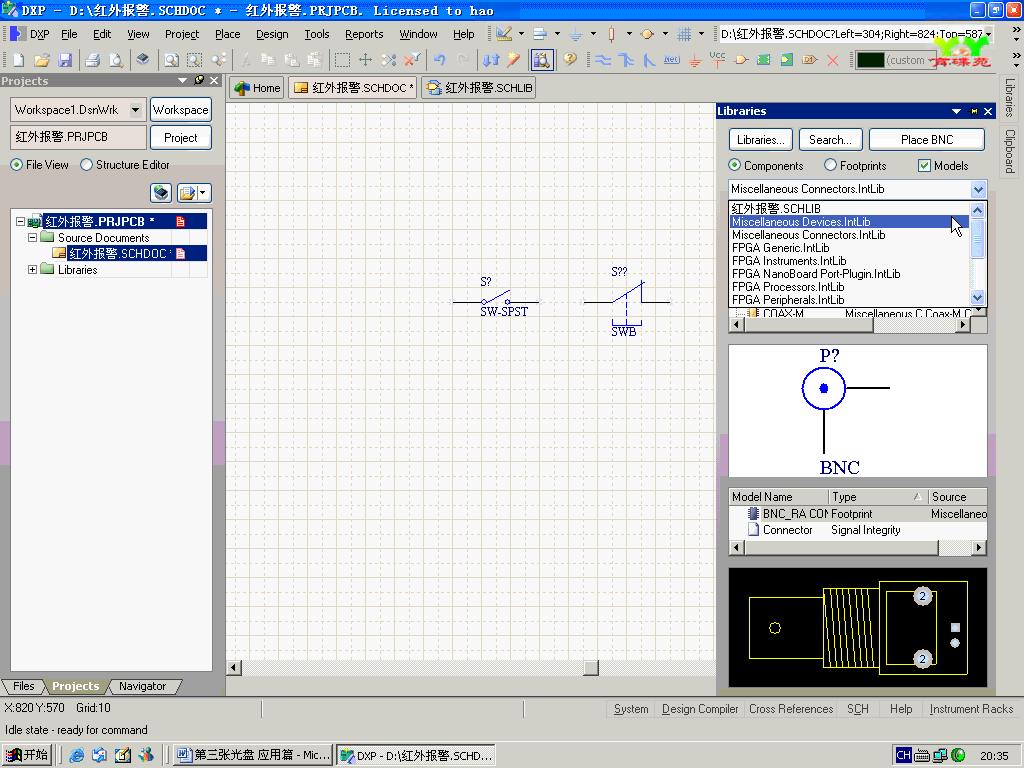This screenshot has height=768, width=1024.
Task: Click the Search... button
Action: coord(830,140)
